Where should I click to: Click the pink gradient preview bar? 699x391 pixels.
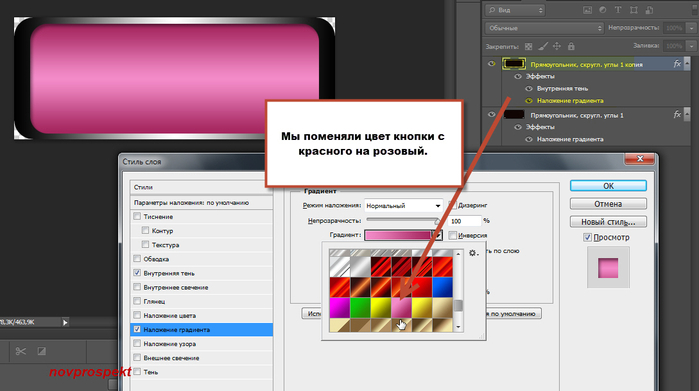(398, 235)
